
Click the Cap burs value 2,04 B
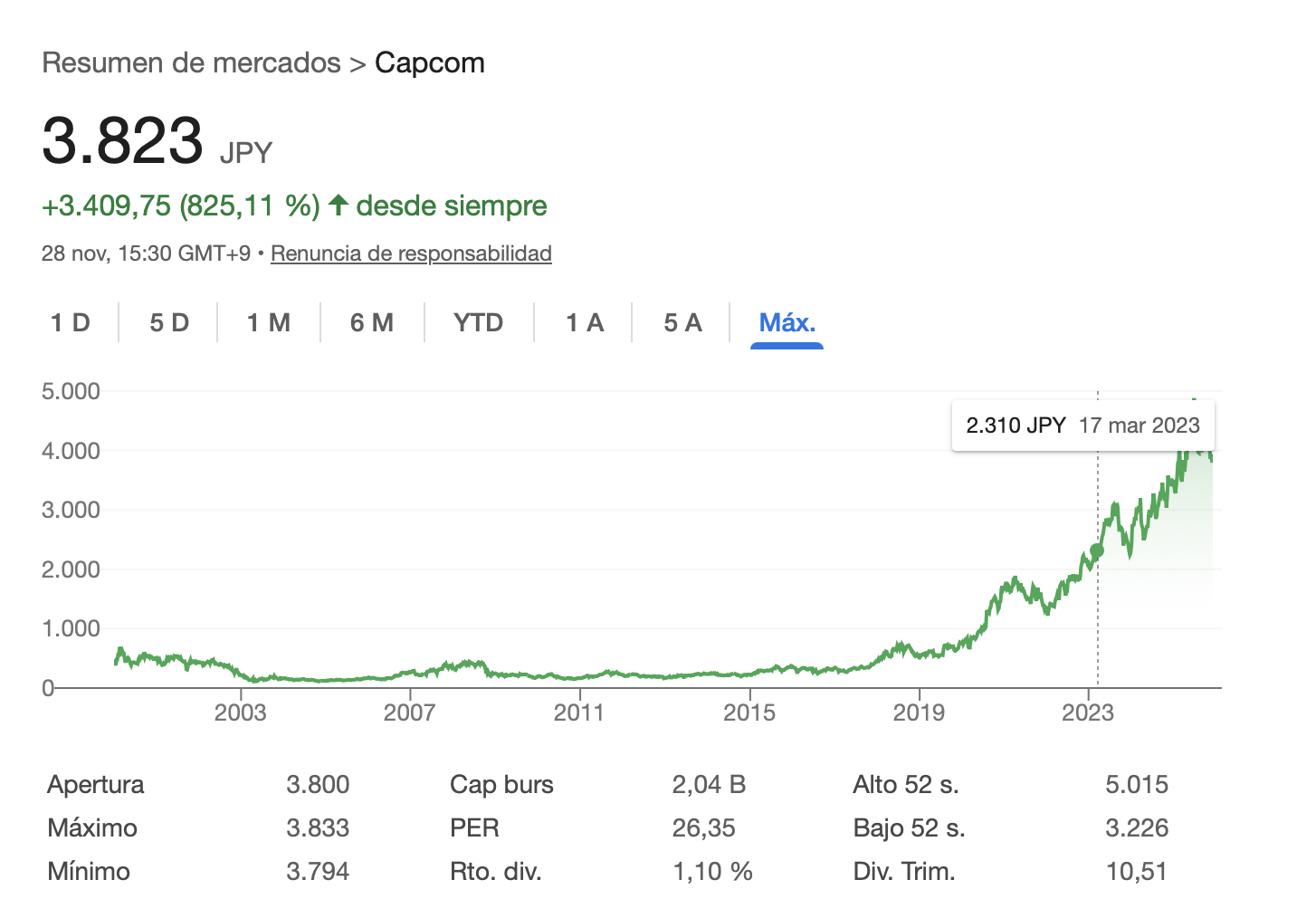point(709,785)
